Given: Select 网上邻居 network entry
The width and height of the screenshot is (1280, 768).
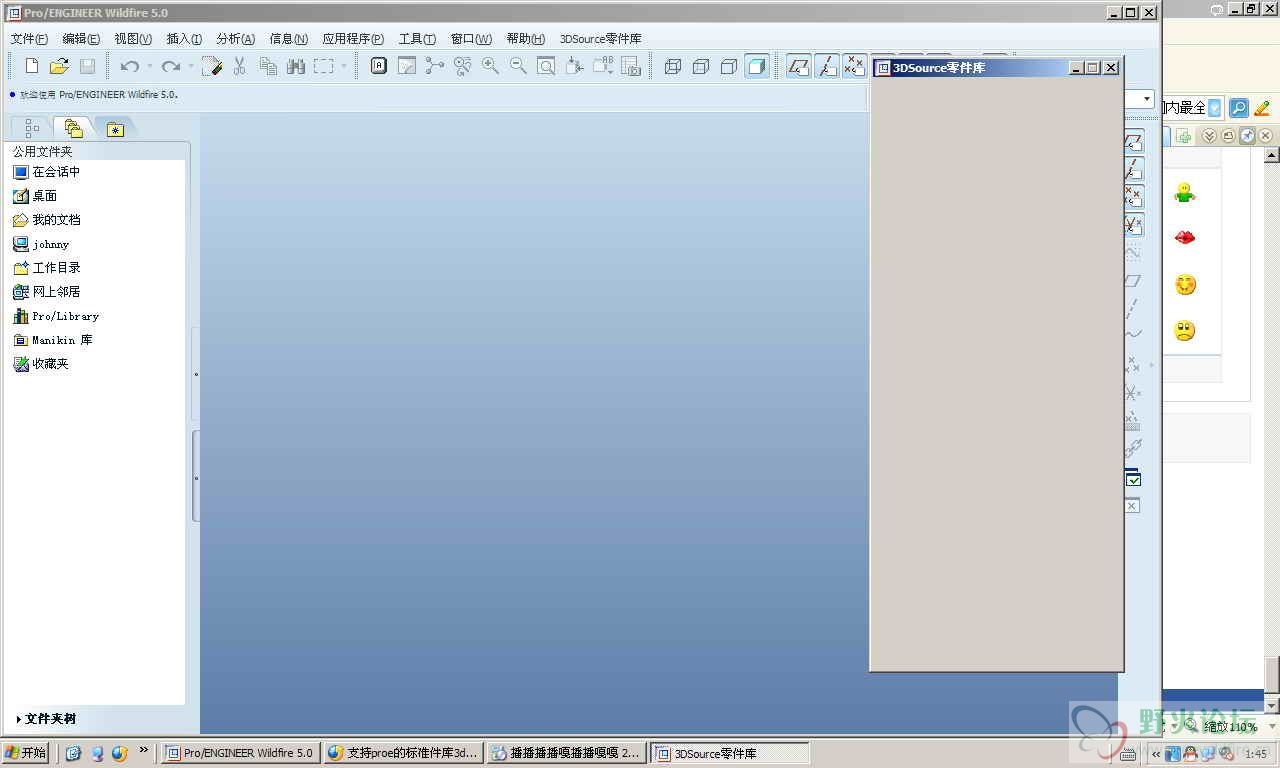Looking at the screenshot, I should (47, 292).
